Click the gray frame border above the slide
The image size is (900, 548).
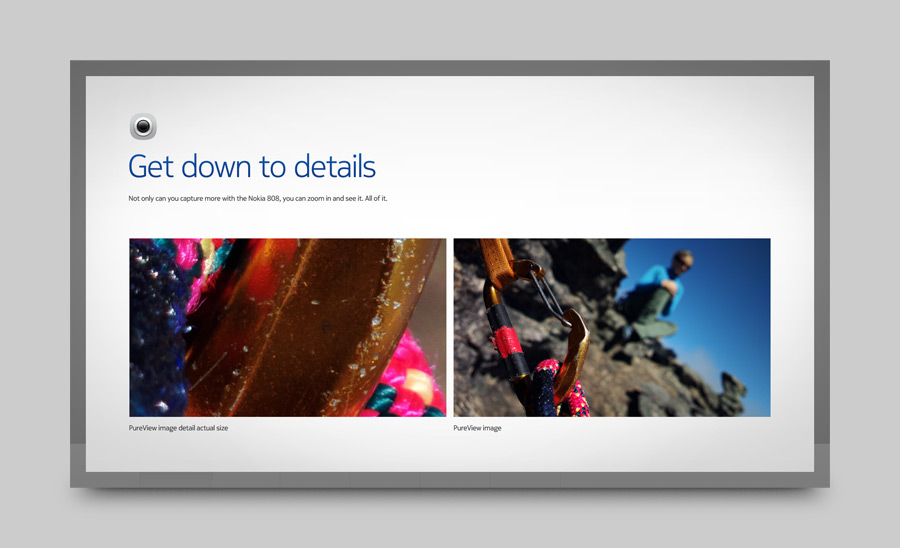point(450,68)
